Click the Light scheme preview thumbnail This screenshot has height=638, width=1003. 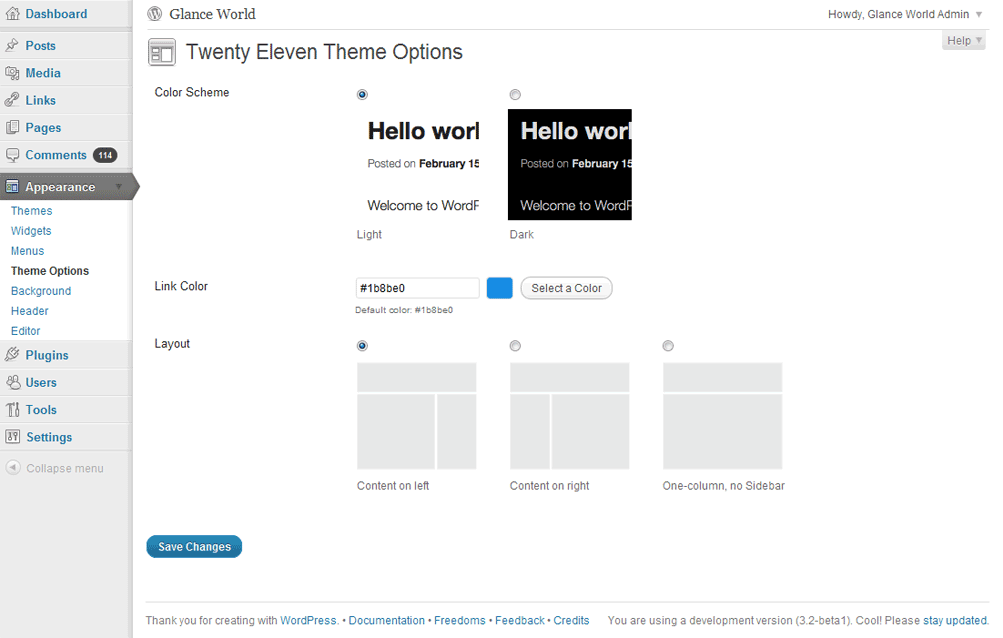coord(417,164)
